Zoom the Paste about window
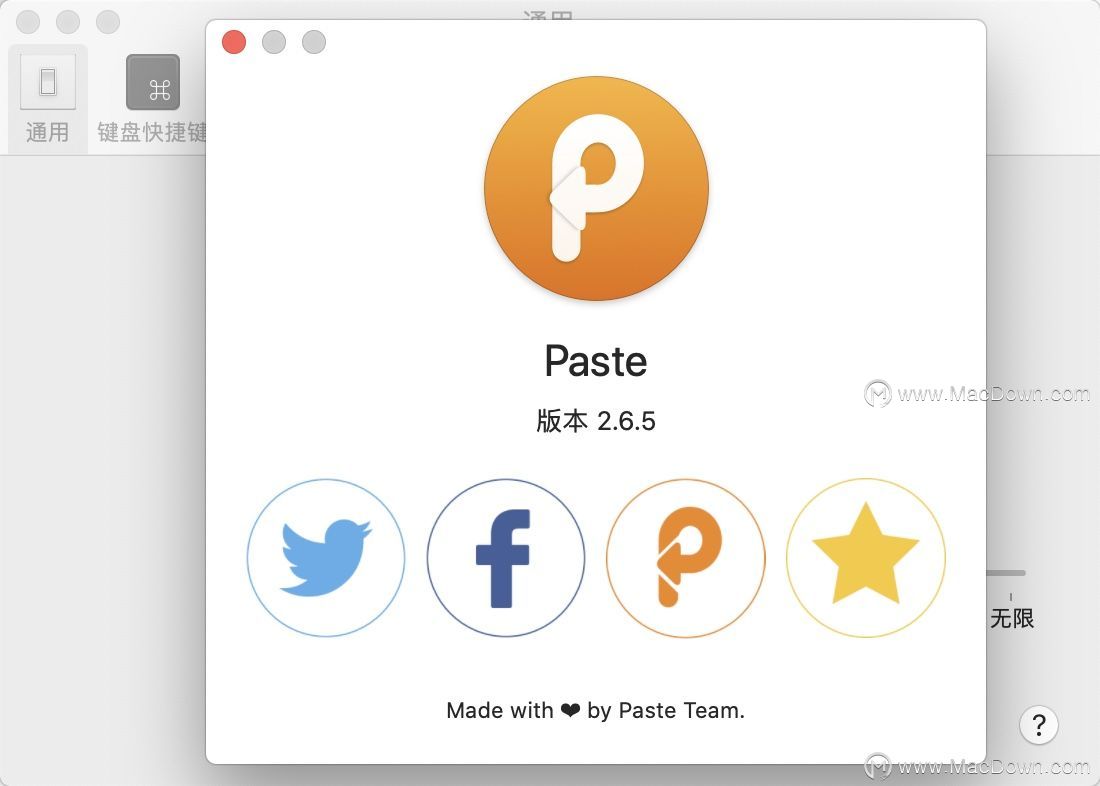Image resolution: width=1100 pixels, height=786 pixels. pyautogui.click(x=314, y=42)
